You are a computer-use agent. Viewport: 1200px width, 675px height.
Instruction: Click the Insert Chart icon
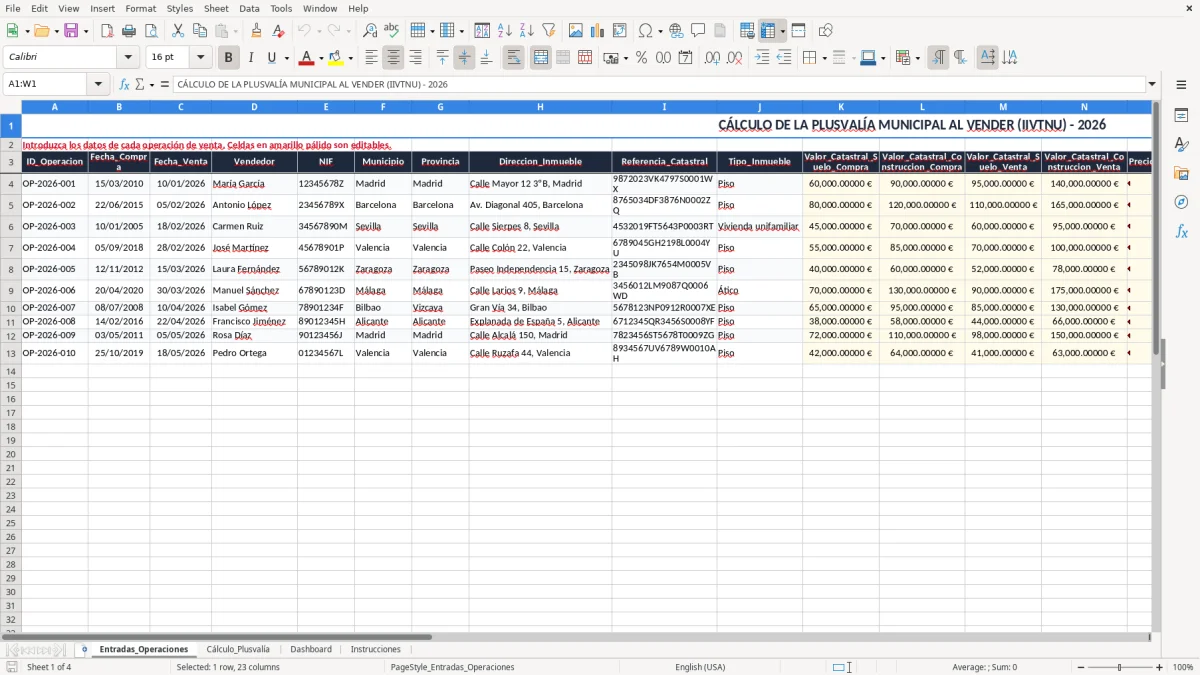tap(597, 31)
